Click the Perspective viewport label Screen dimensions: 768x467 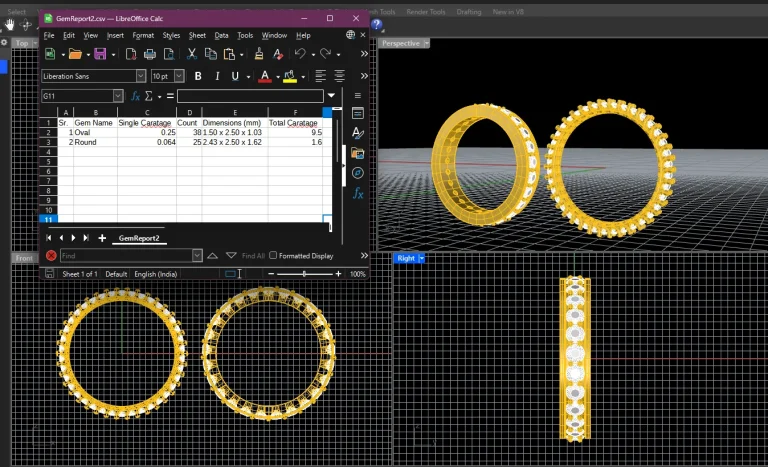point(400,43)
